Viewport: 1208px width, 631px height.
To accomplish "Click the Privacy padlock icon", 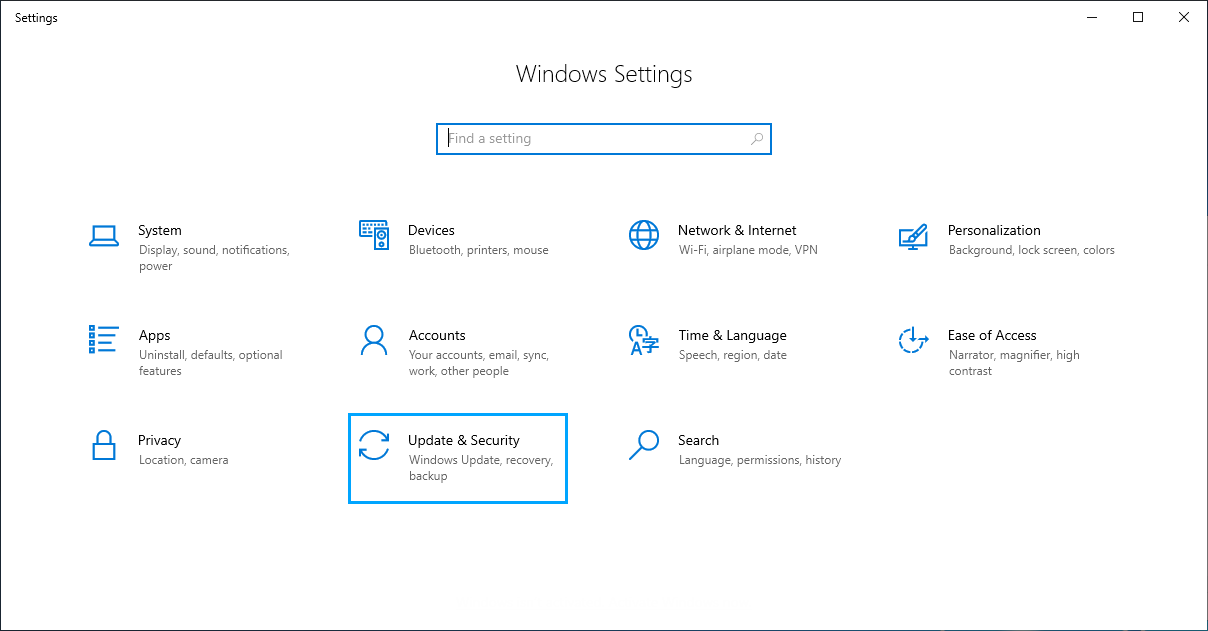I will click(x=104, y=445).
